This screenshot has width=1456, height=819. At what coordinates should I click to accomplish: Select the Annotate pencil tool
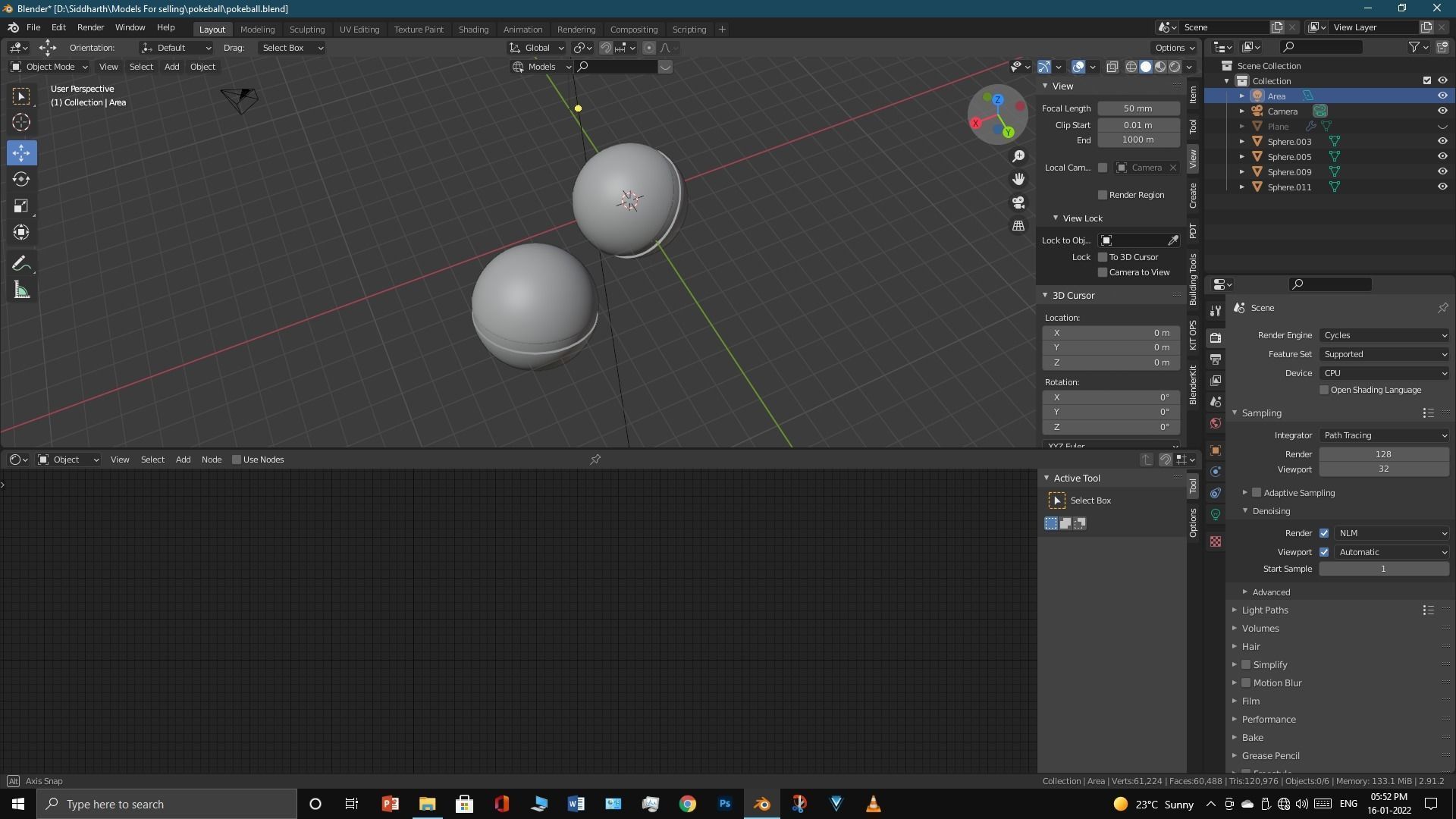(21, 264)
